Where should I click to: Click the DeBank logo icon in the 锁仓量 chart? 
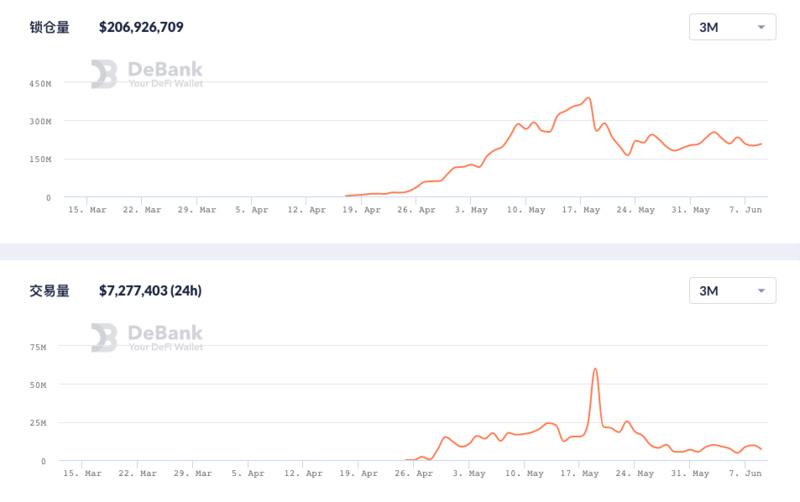104,74
